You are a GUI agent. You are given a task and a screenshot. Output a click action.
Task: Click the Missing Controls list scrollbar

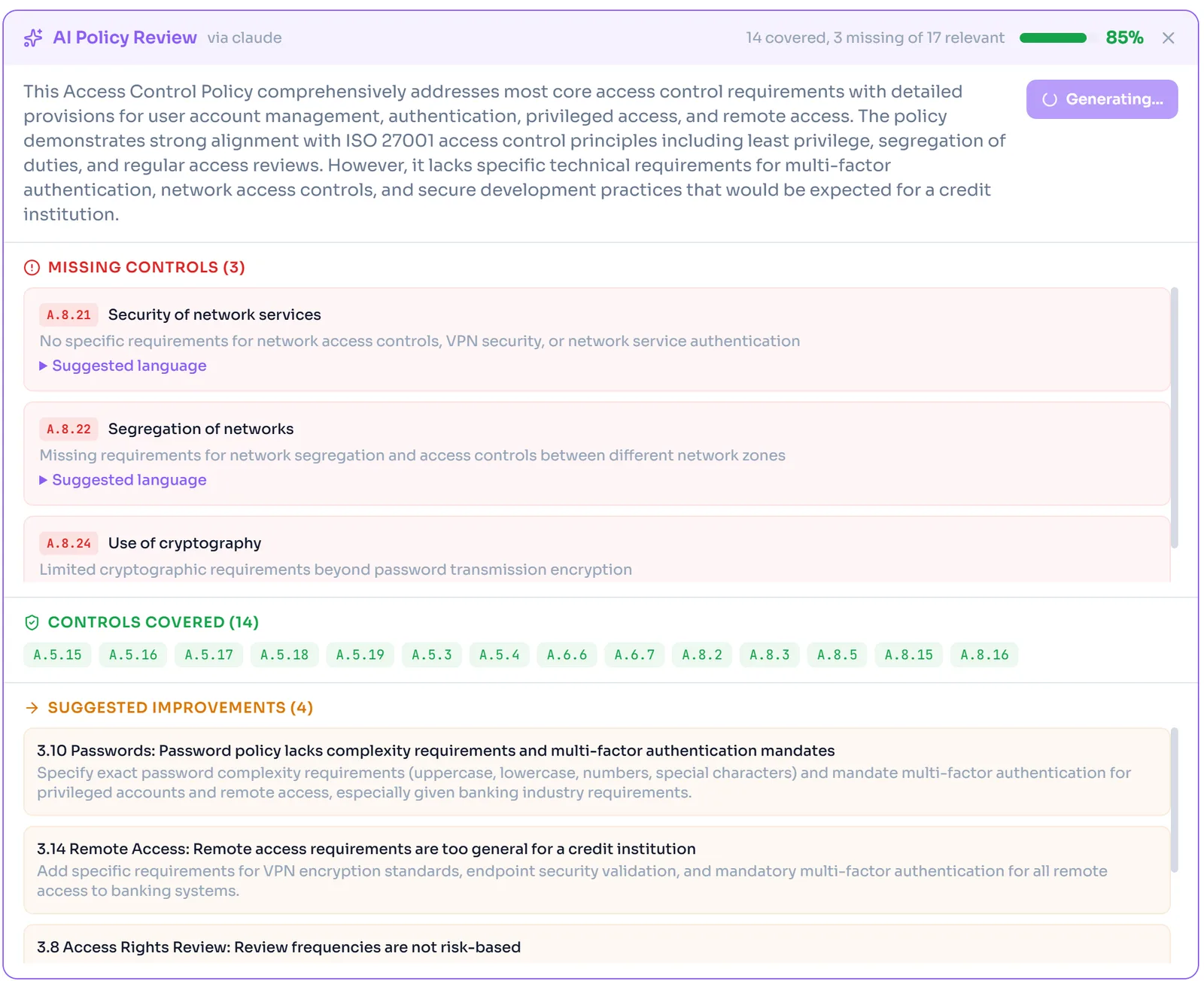(x=1174, y=418)
